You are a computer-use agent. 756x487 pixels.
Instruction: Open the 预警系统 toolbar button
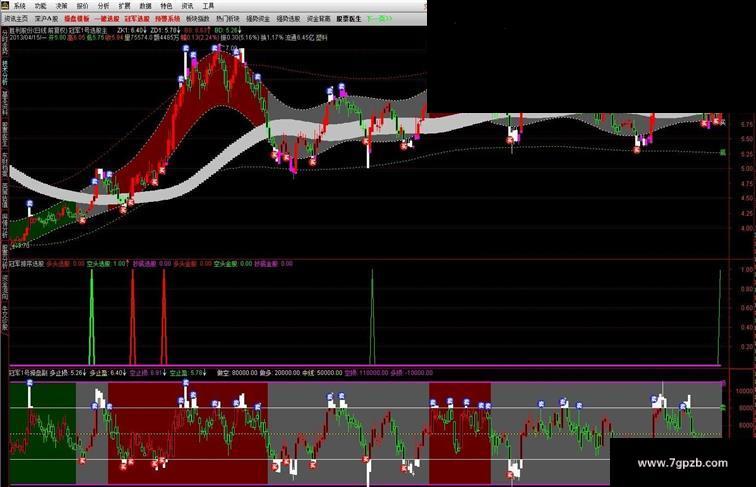tap(167, 19)
